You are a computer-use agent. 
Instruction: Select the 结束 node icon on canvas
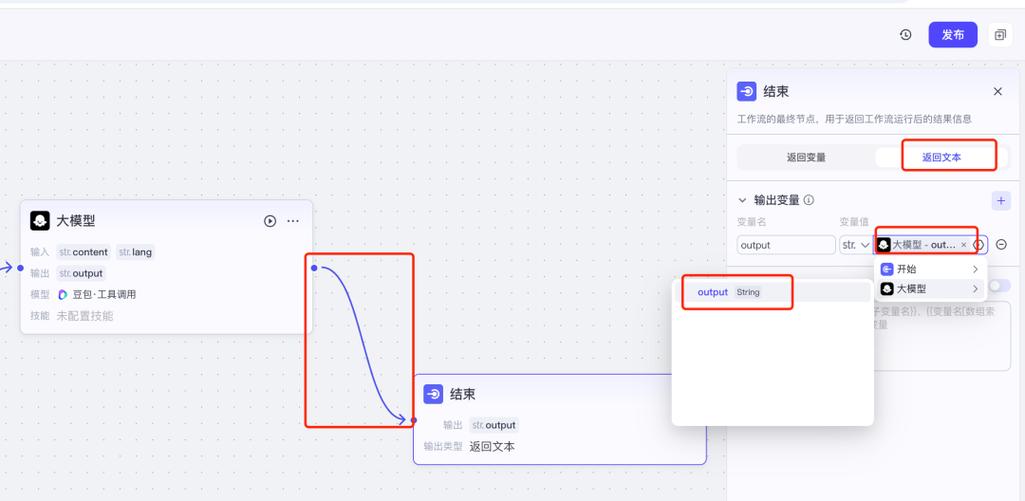tap(433, 394)
